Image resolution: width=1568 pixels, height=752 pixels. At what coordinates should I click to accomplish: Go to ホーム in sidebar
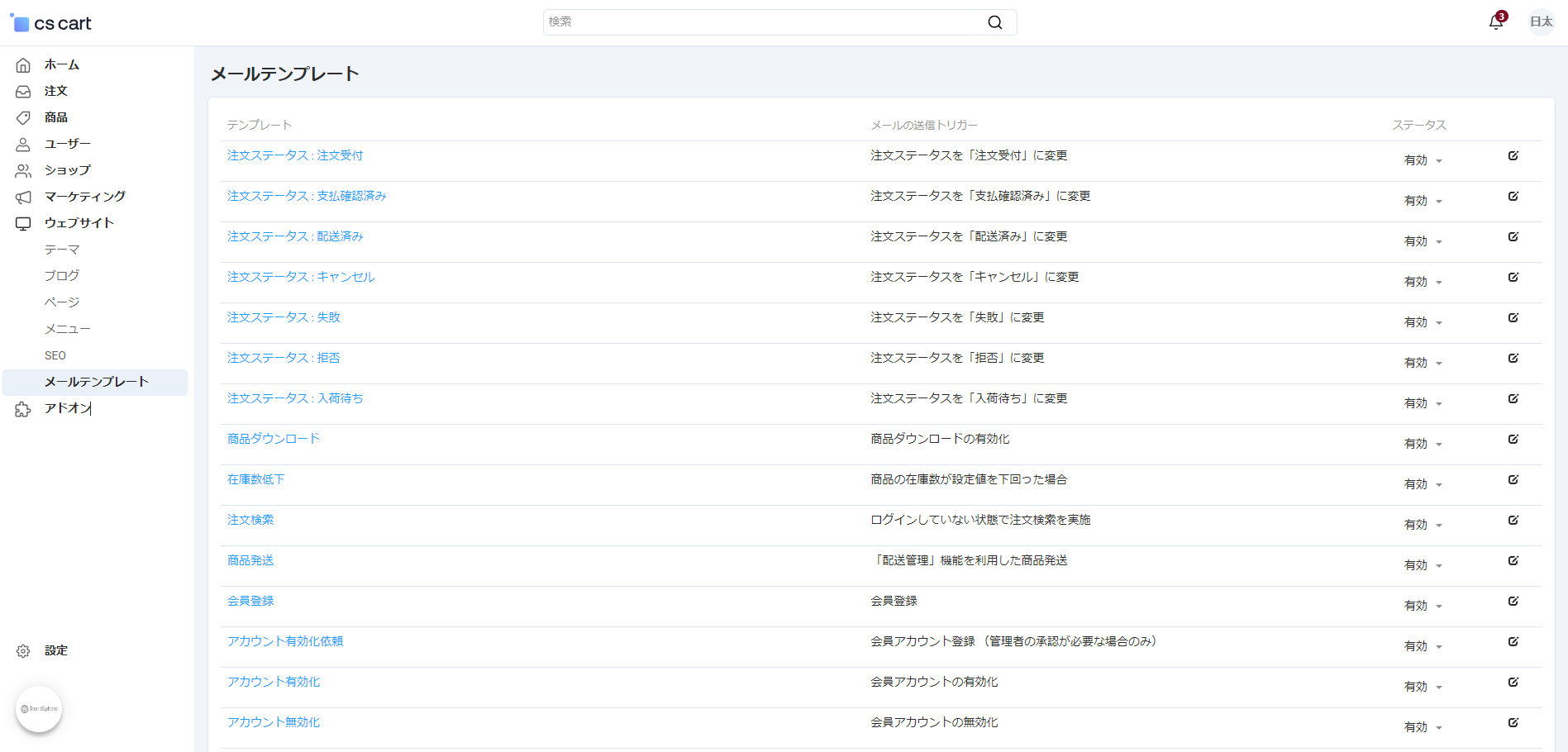61,64
